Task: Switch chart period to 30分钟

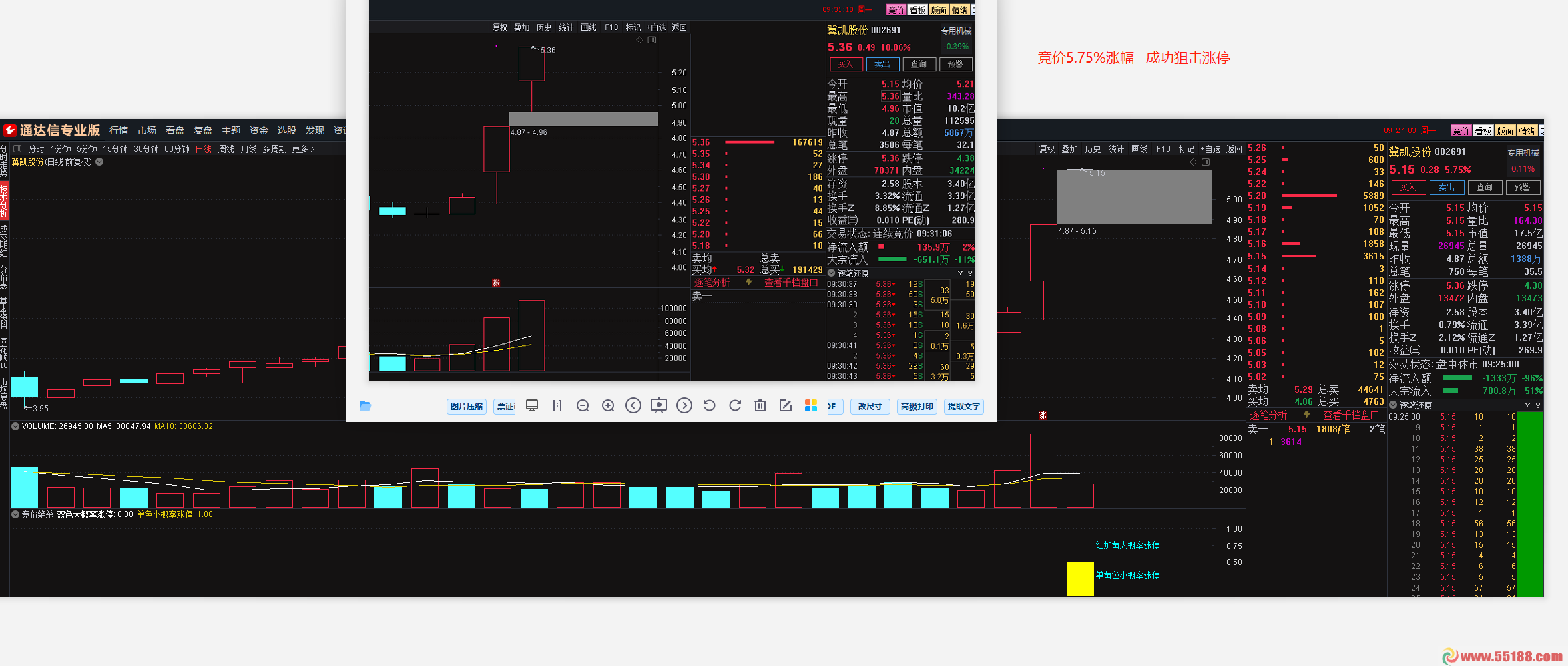Action: tap(146, 150)
